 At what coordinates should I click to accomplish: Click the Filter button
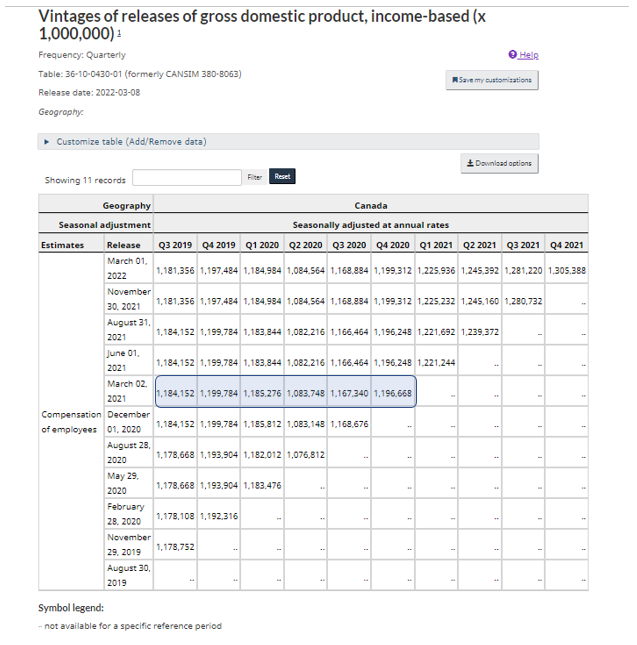[x=254, y=177]
